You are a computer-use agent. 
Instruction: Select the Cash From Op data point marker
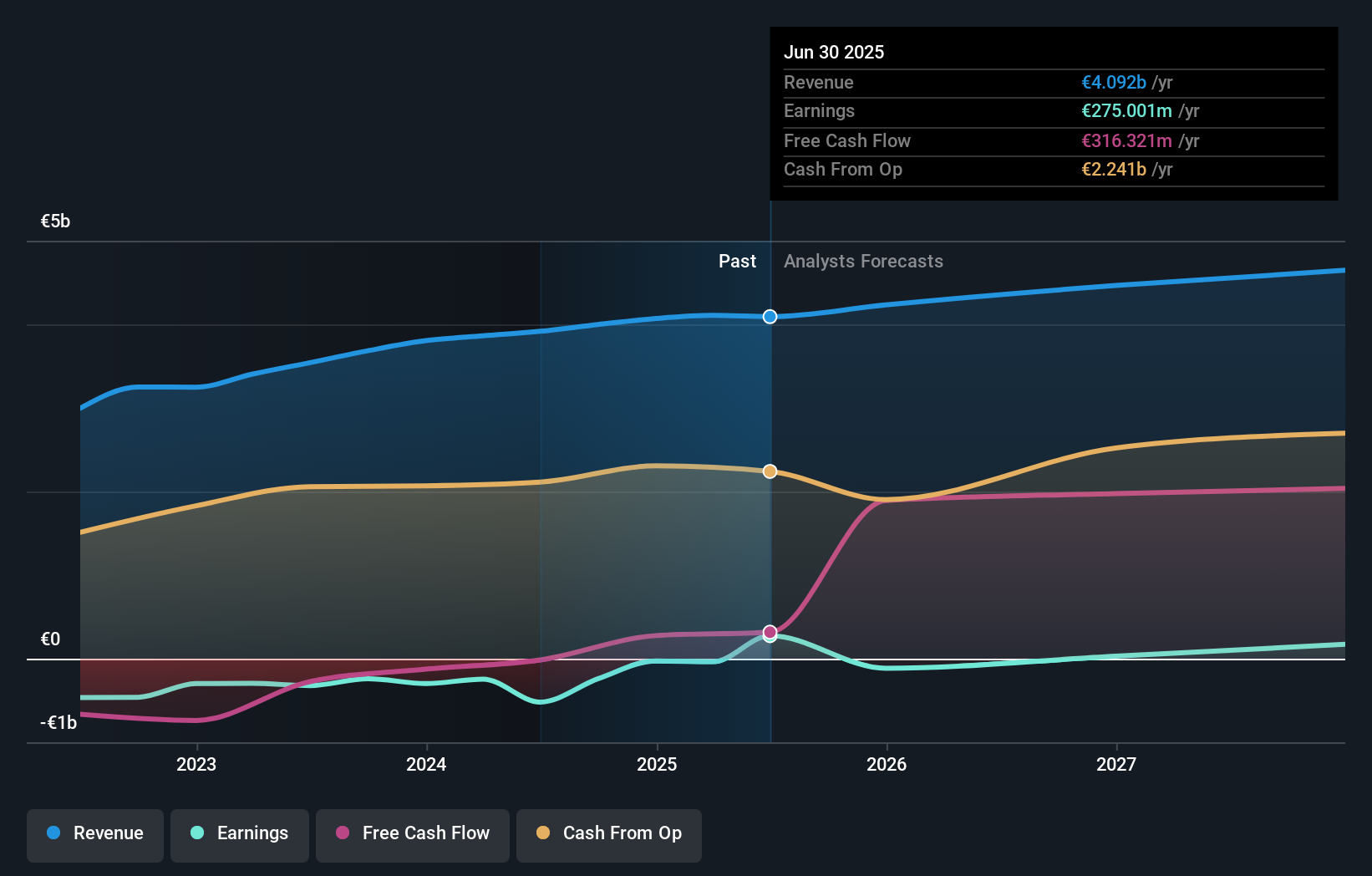[x=770, y=471]
